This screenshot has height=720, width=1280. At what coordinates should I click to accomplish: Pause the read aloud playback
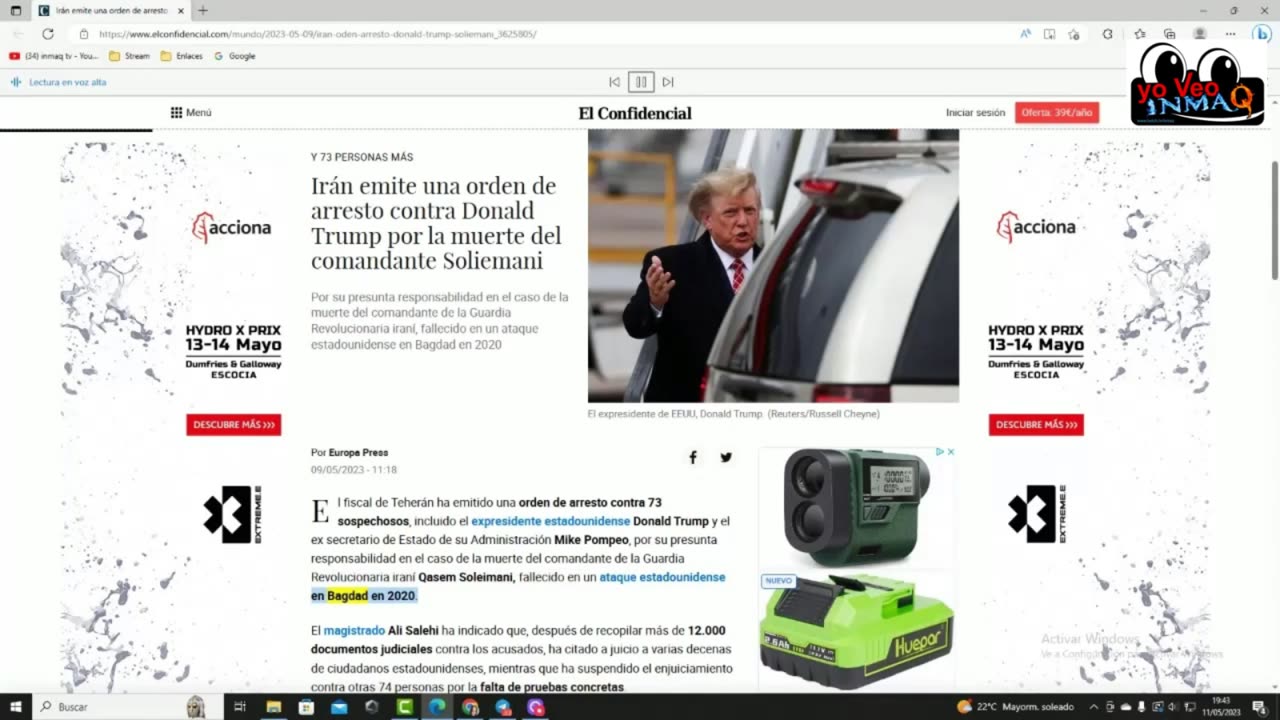point(641,82)
